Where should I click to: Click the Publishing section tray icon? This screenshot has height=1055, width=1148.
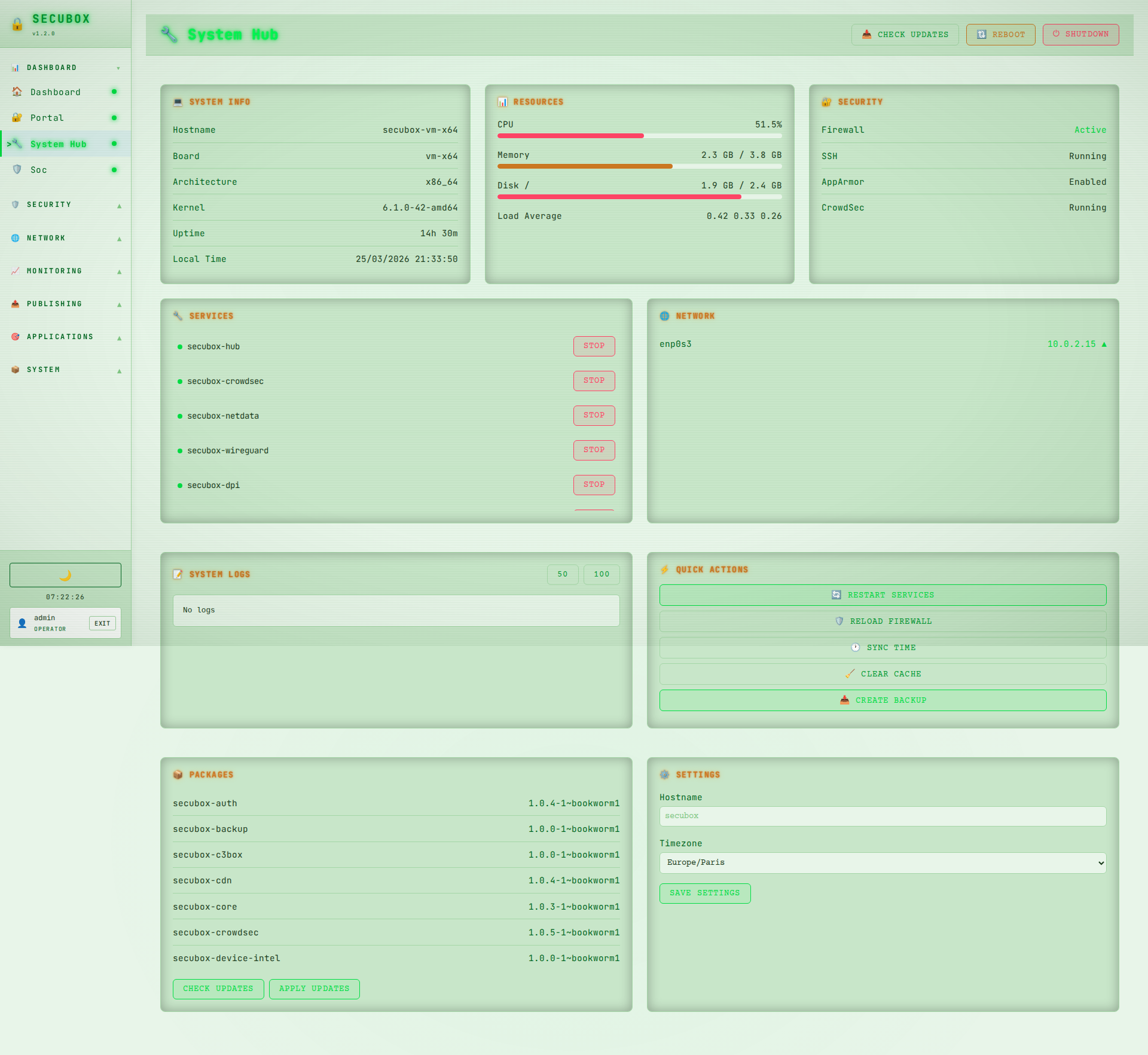click(16, 304)
